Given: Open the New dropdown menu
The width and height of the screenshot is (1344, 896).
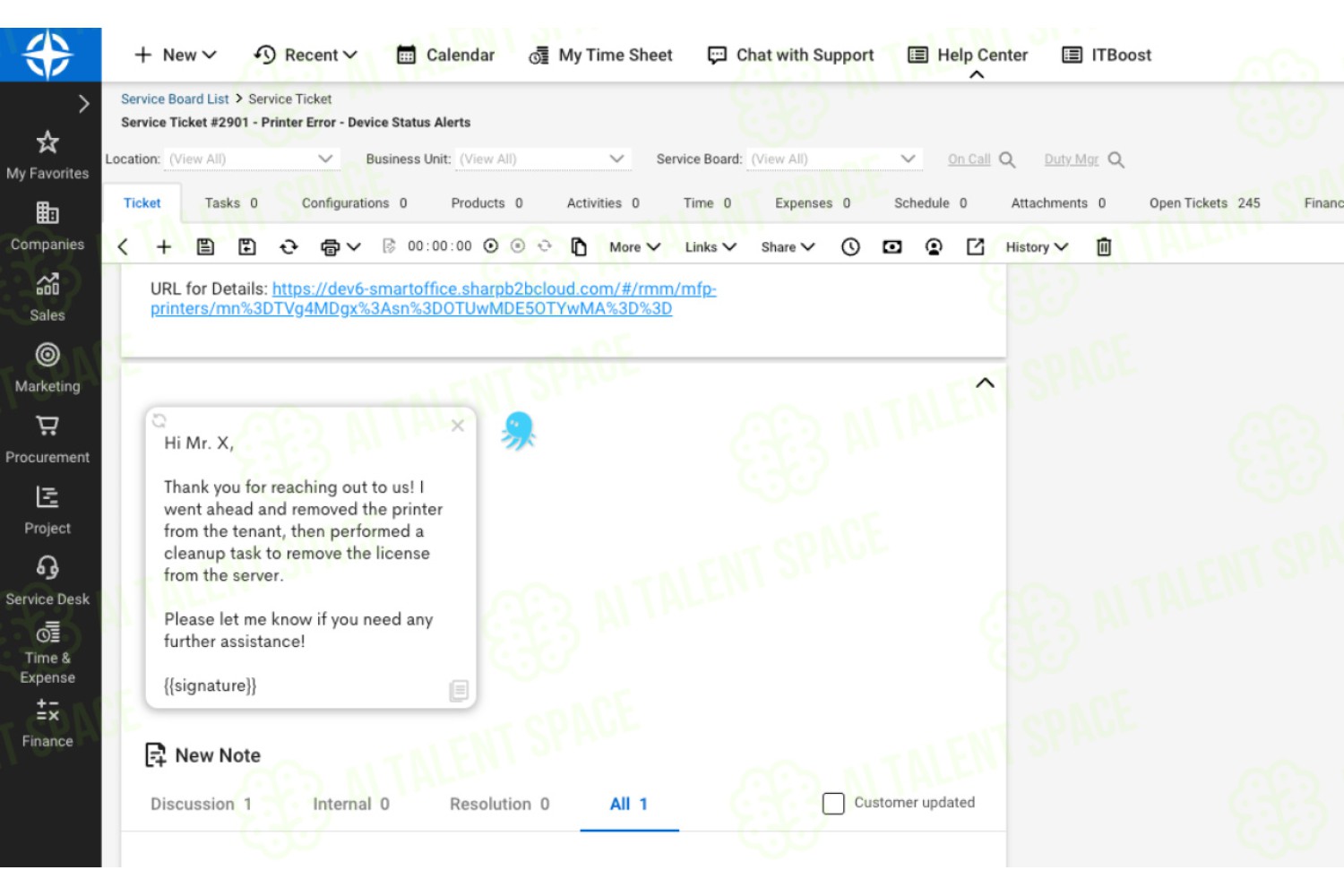Looking at the screenshot, I should tap(176, 55).
